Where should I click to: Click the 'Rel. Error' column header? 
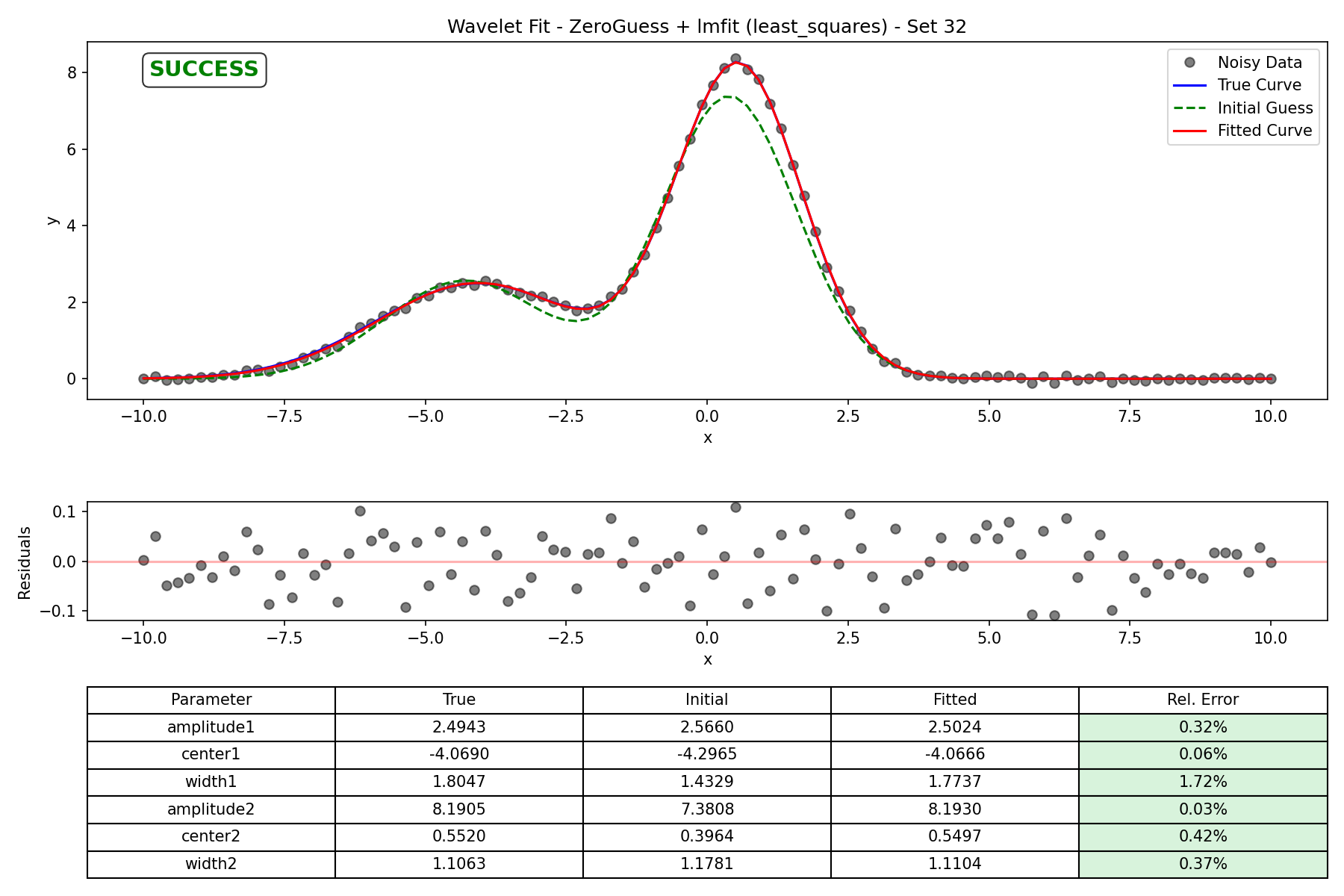click(1203, 700)
